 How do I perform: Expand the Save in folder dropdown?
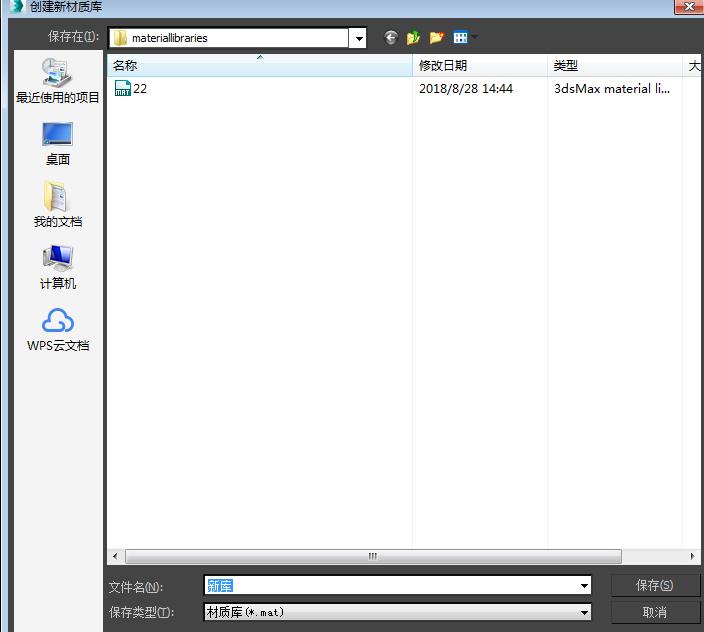click(358, 38)
